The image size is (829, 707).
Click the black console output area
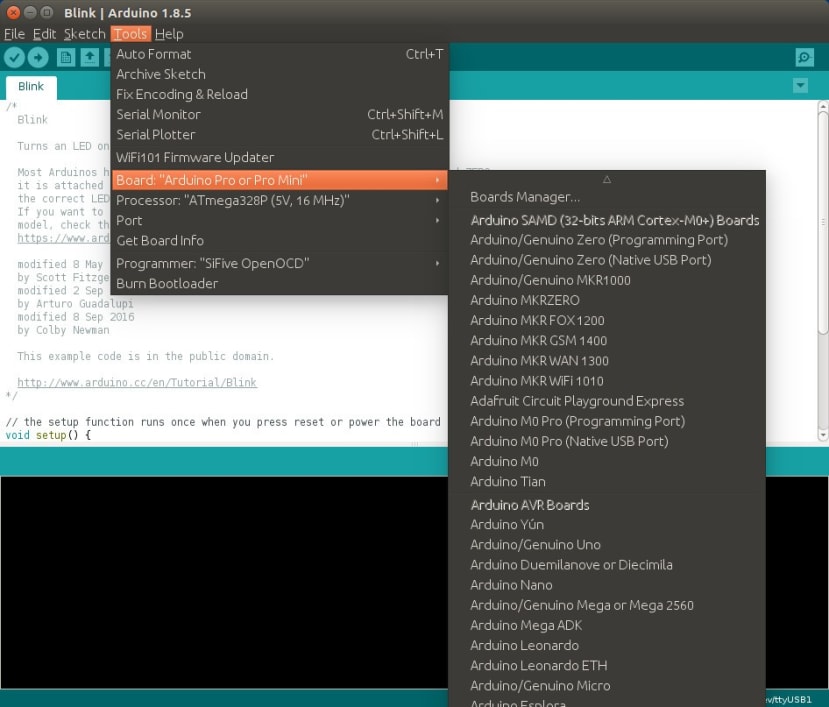224,582
